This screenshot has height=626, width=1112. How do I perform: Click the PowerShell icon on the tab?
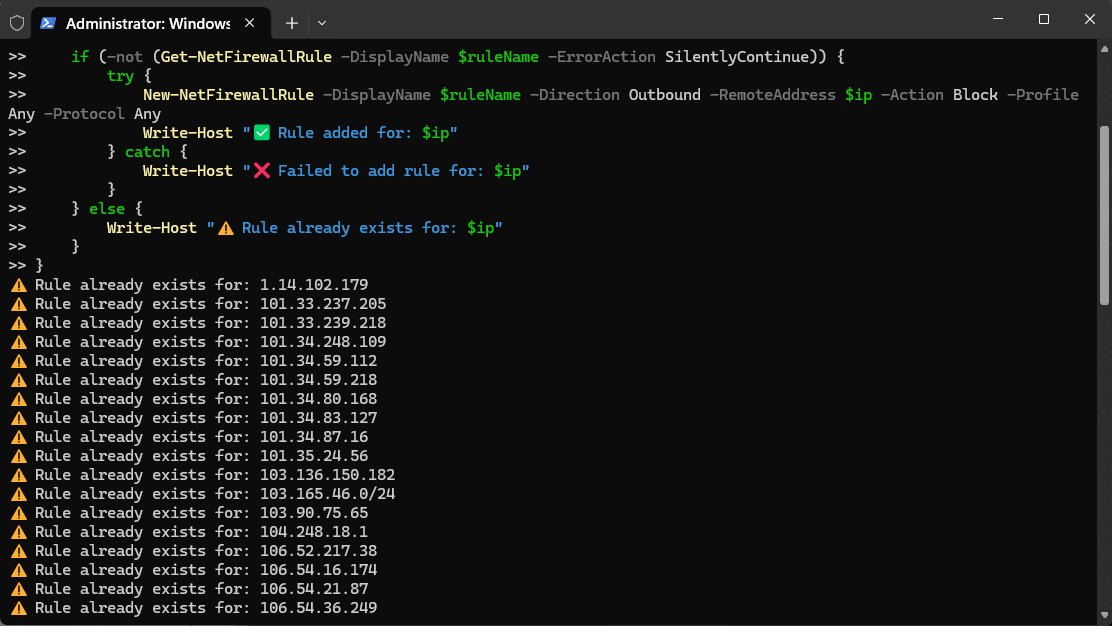48,22
